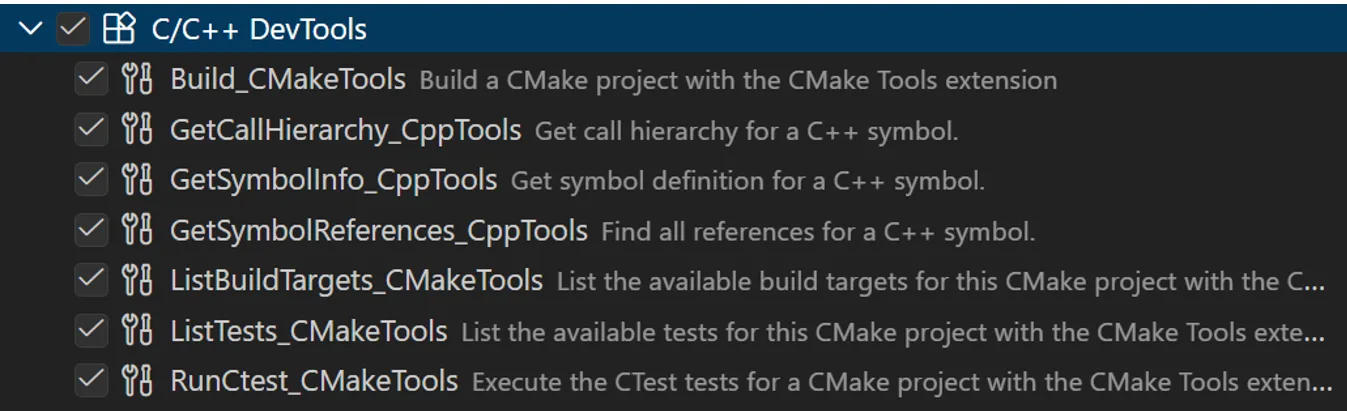1347x411 pixels.
Task: Click the tool icon beside ListBuildTargets_CMakeTools
Action: point(136,280)
